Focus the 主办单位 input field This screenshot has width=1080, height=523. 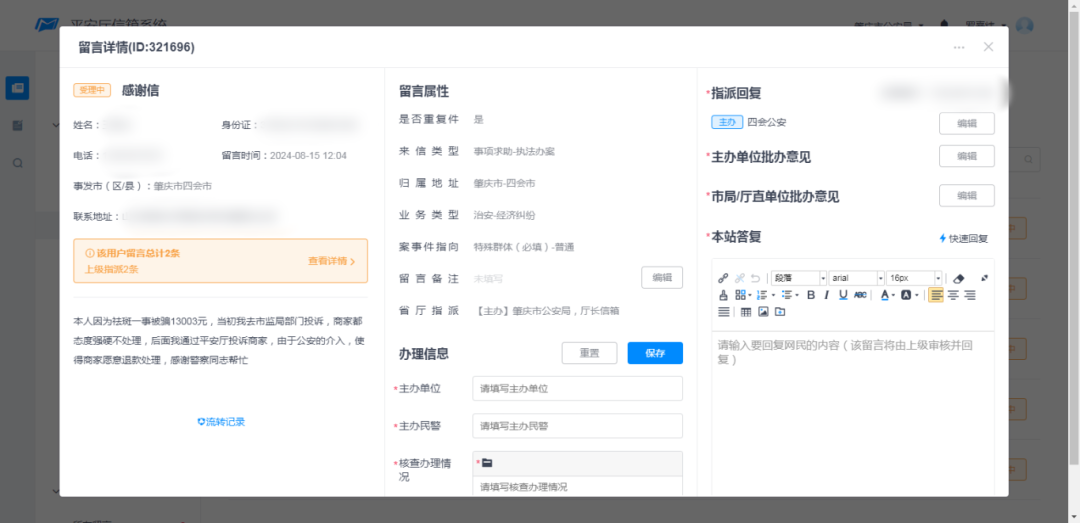(577, 389)
